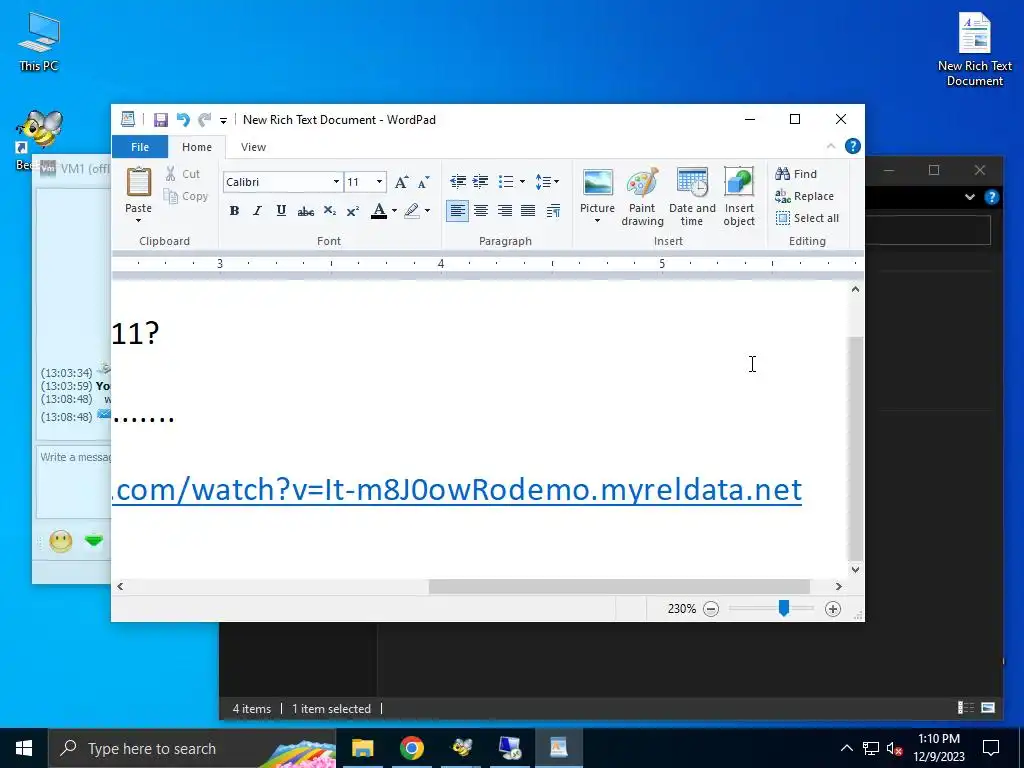Apply the text highlight color marker
1024x768 pixels.
click(412, 210)
